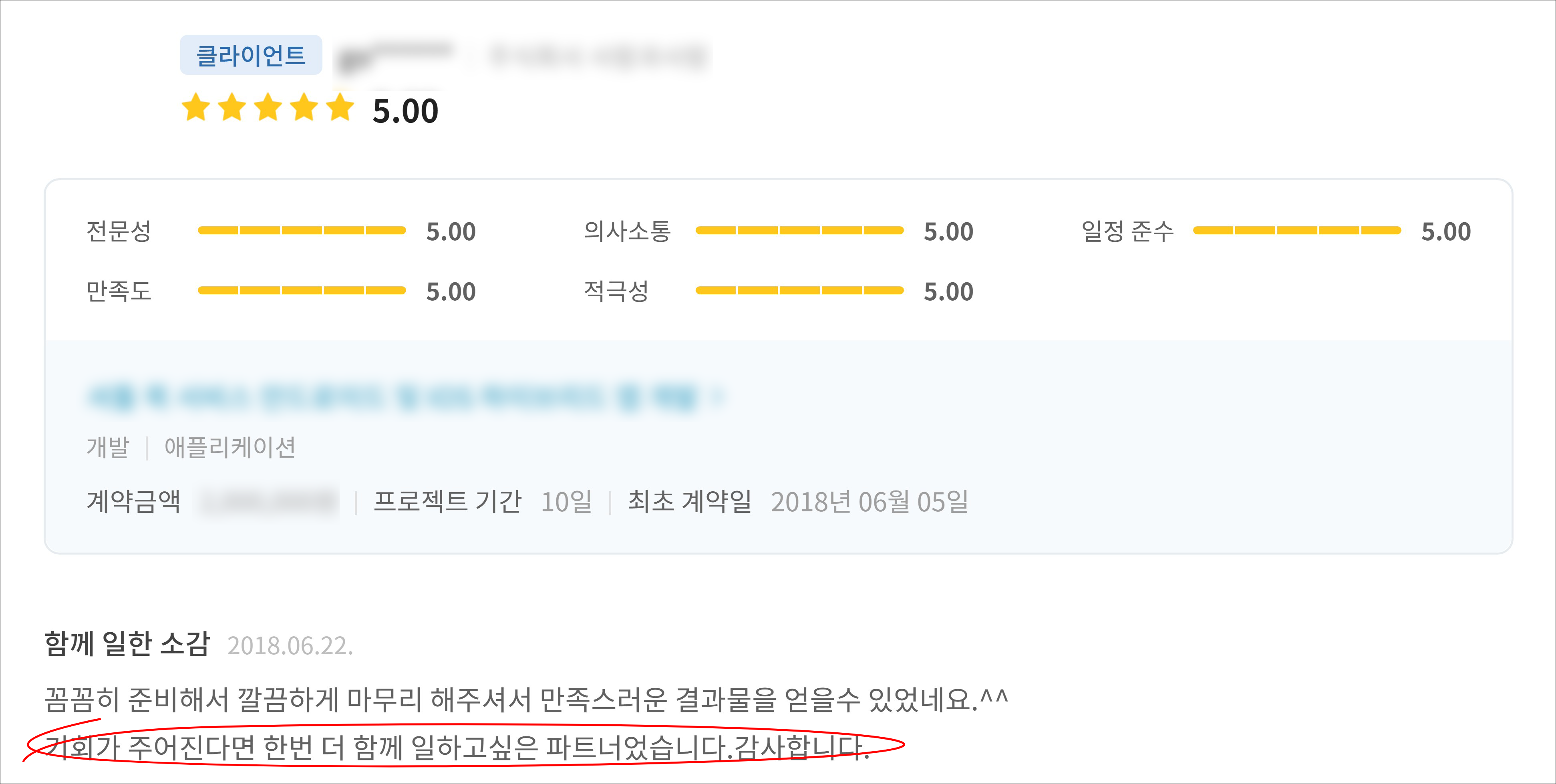The image size is (1556, 784).
Task: Click the second yellow rating star
Action: click(x=232, y=108)
